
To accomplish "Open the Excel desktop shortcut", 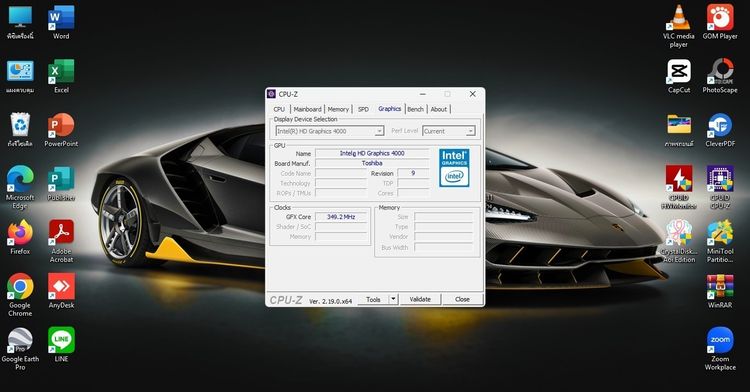I will click(x=61, y=76).
